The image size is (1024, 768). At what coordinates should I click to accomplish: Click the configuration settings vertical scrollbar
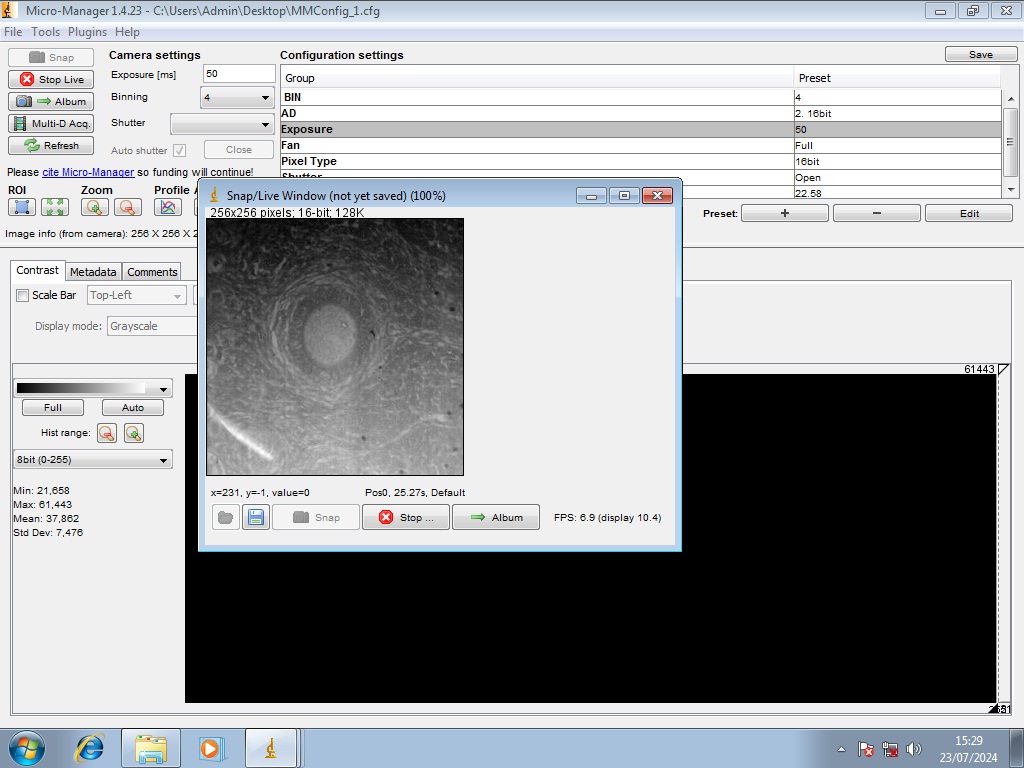[x=1010, y=142]
